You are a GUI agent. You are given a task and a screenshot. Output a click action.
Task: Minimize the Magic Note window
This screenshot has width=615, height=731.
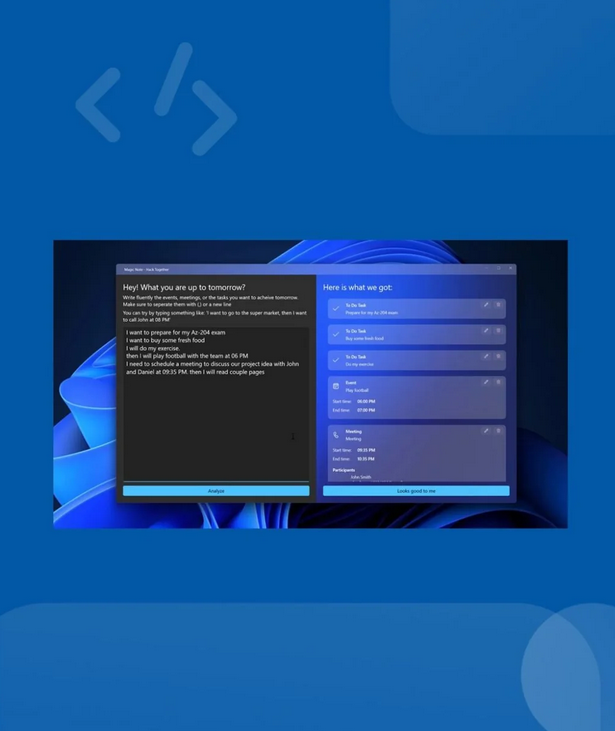pyautogui.click(x=486, y=269)
